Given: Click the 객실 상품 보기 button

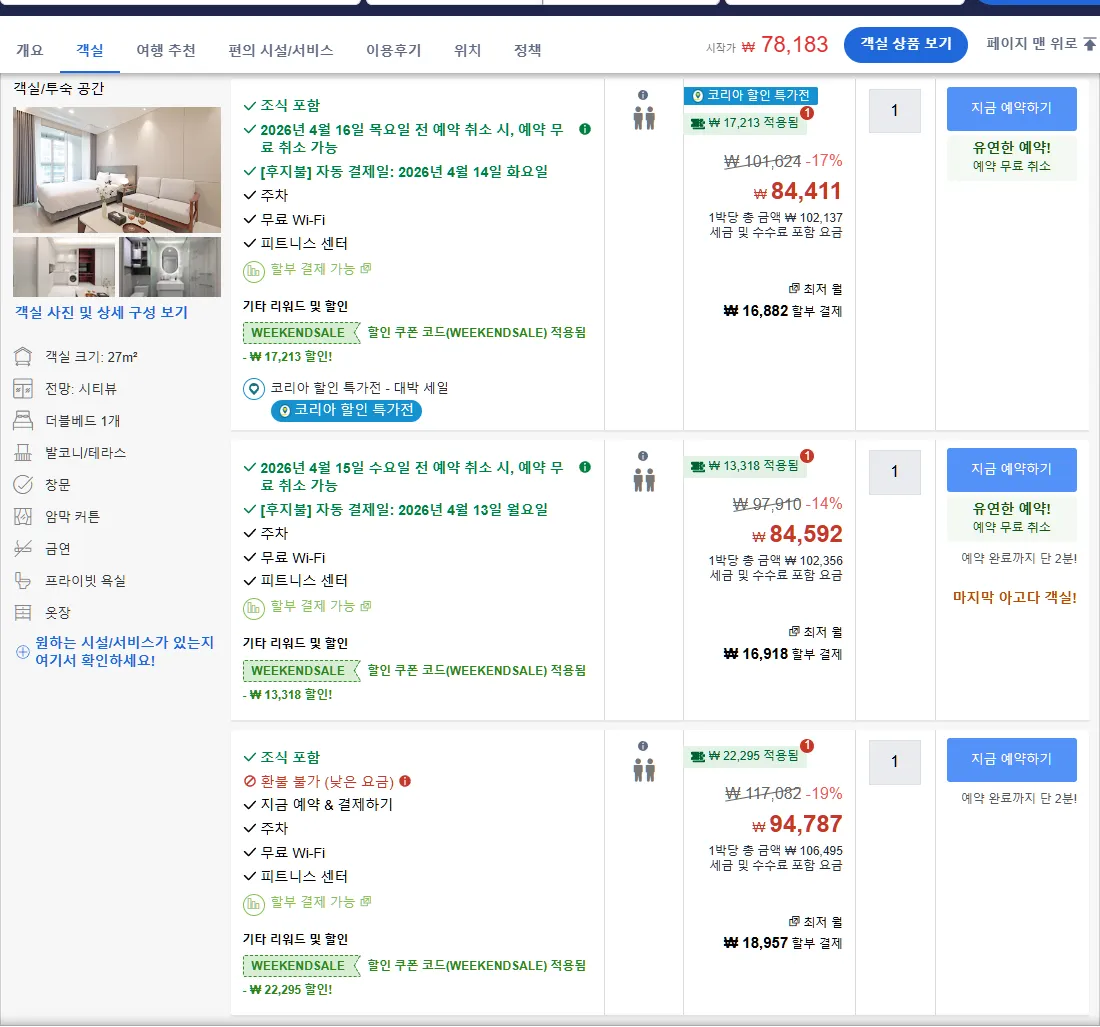Looking at the screenshot, I should pos(906,44).
